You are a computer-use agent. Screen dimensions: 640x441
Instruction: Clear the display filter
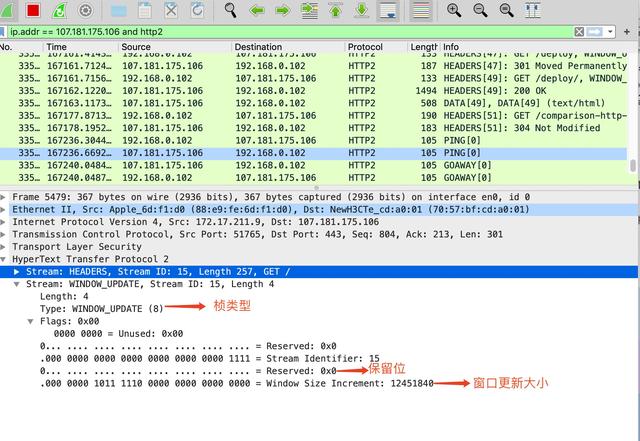(x=579, y=32)
